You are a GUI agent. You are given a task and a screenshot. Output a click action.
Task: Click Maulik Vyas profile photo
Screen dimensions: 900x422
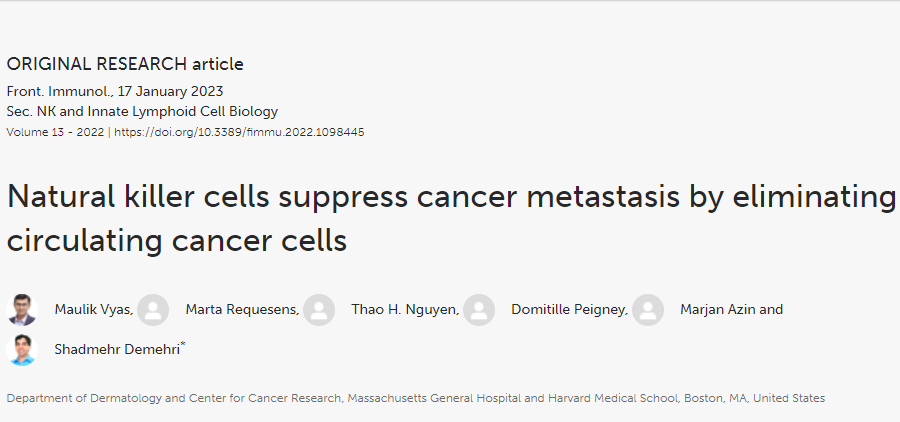point(22,310)
